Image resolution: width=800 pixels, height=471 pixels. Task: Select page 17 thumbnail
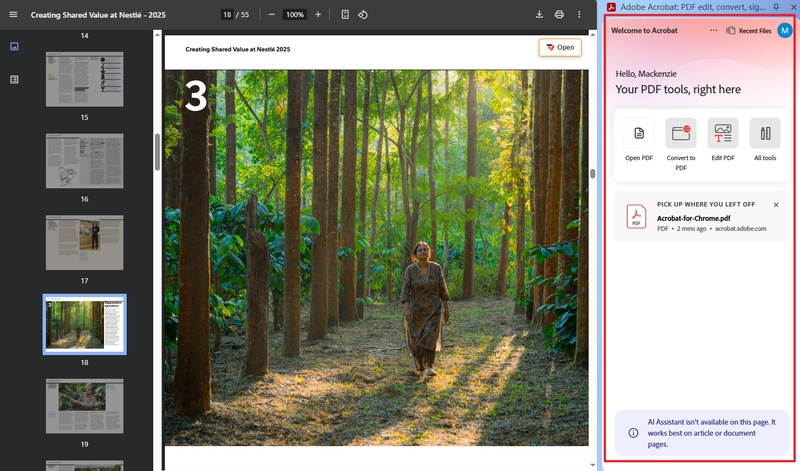(85, 242)
